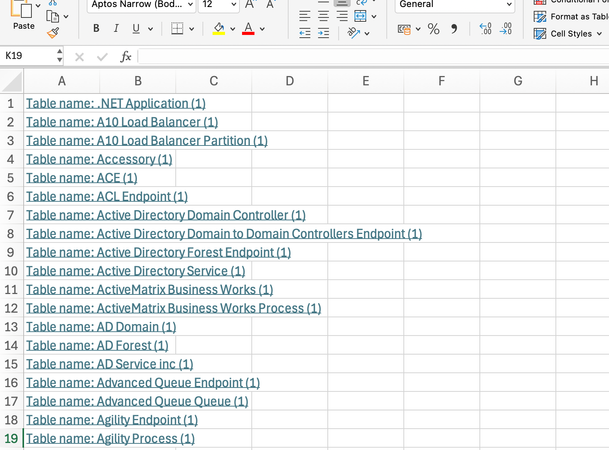The width and height of the screenshot is (609, 450).
Task: Decrease font size with smaller A icon
Action: (270, 4)
